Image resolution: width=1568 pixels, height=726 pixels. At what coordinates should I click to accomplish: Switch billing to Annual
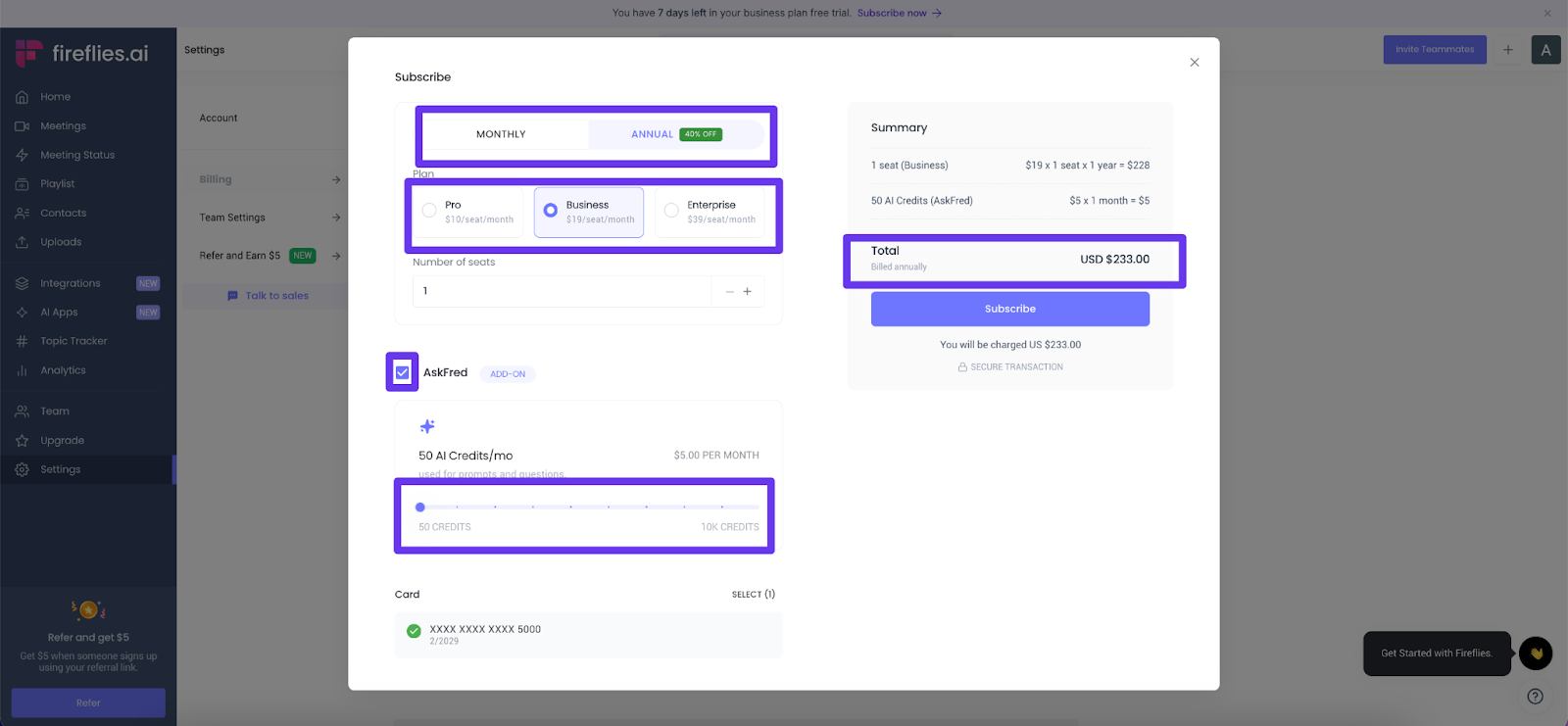676,134
